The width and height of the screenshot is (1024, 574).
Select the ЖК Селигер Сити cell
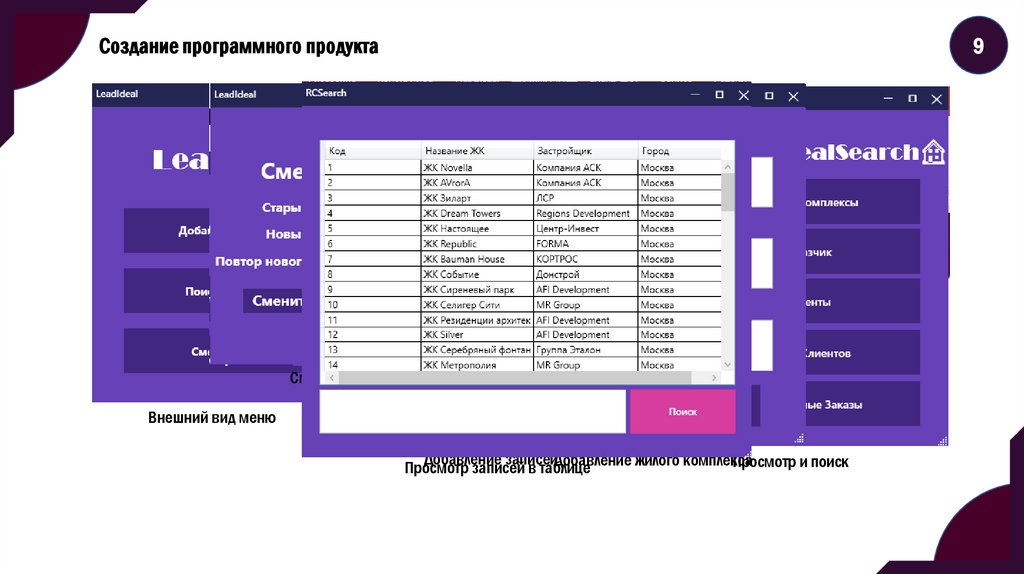(477, 304)
